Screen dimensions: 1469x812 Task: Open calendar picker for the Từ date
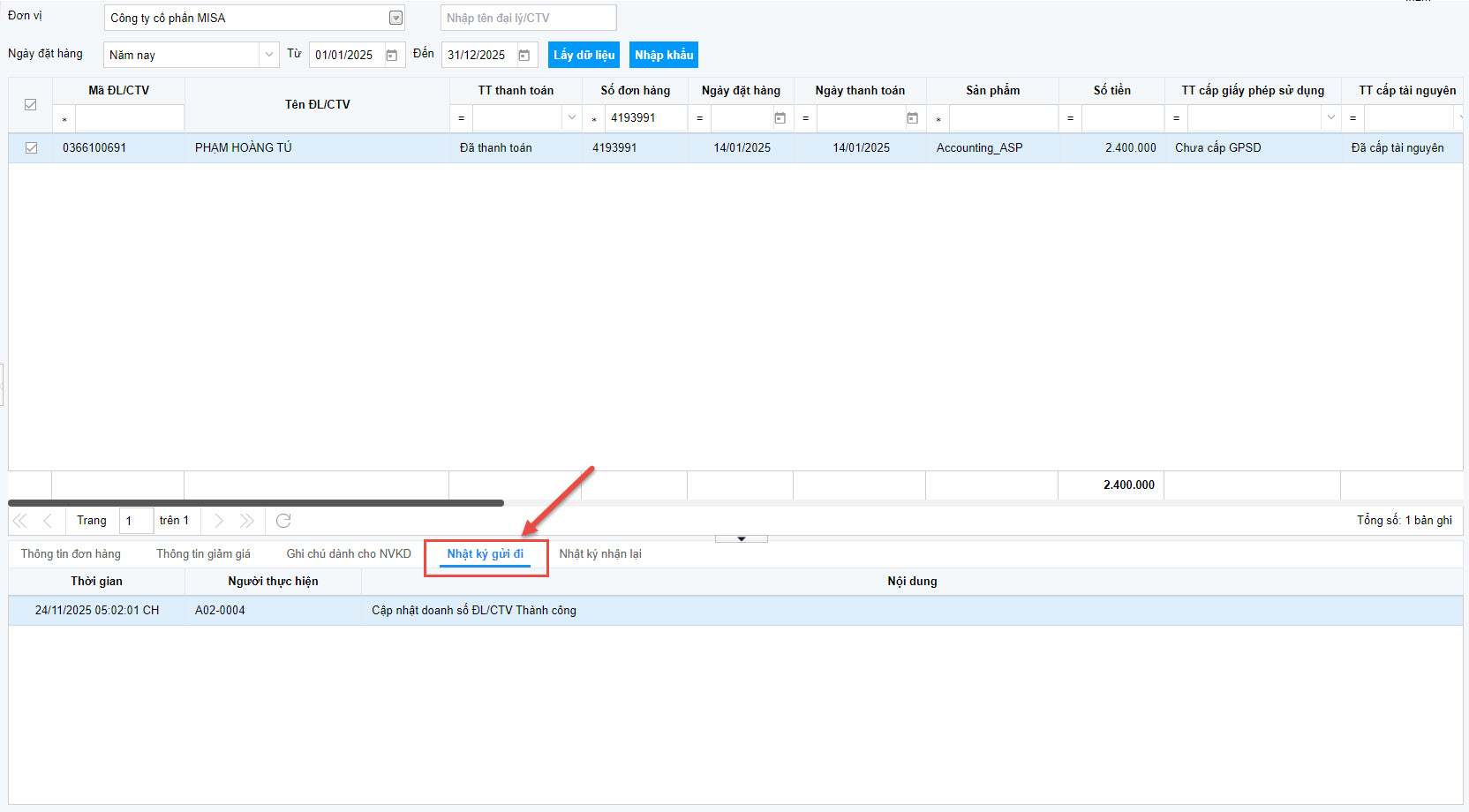[392, 56]
